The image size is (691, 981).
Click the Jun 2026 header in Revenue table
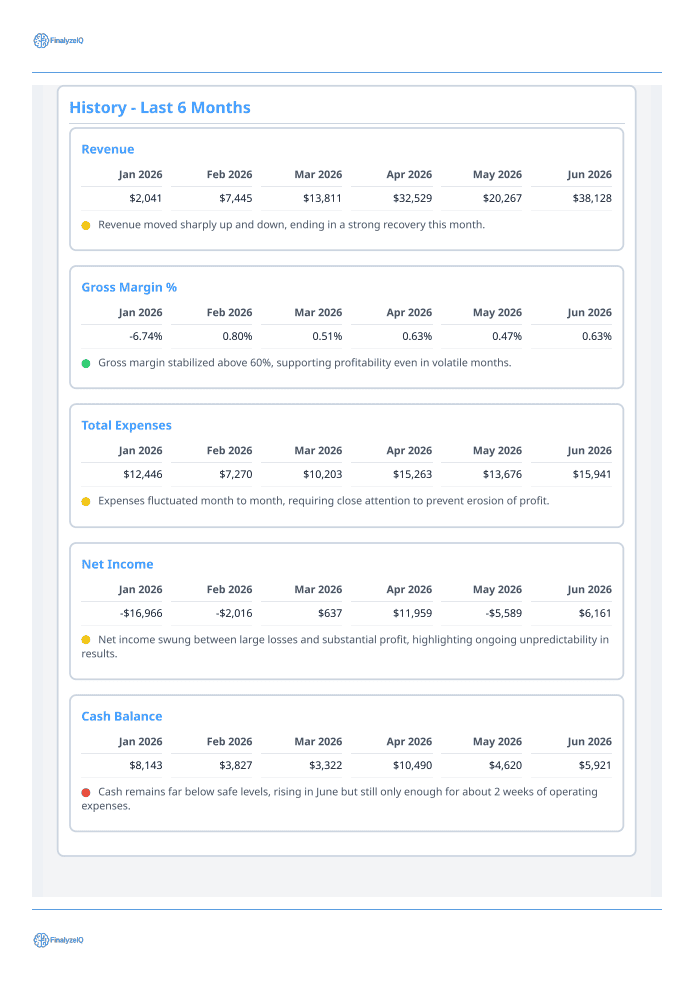(590, 175)
